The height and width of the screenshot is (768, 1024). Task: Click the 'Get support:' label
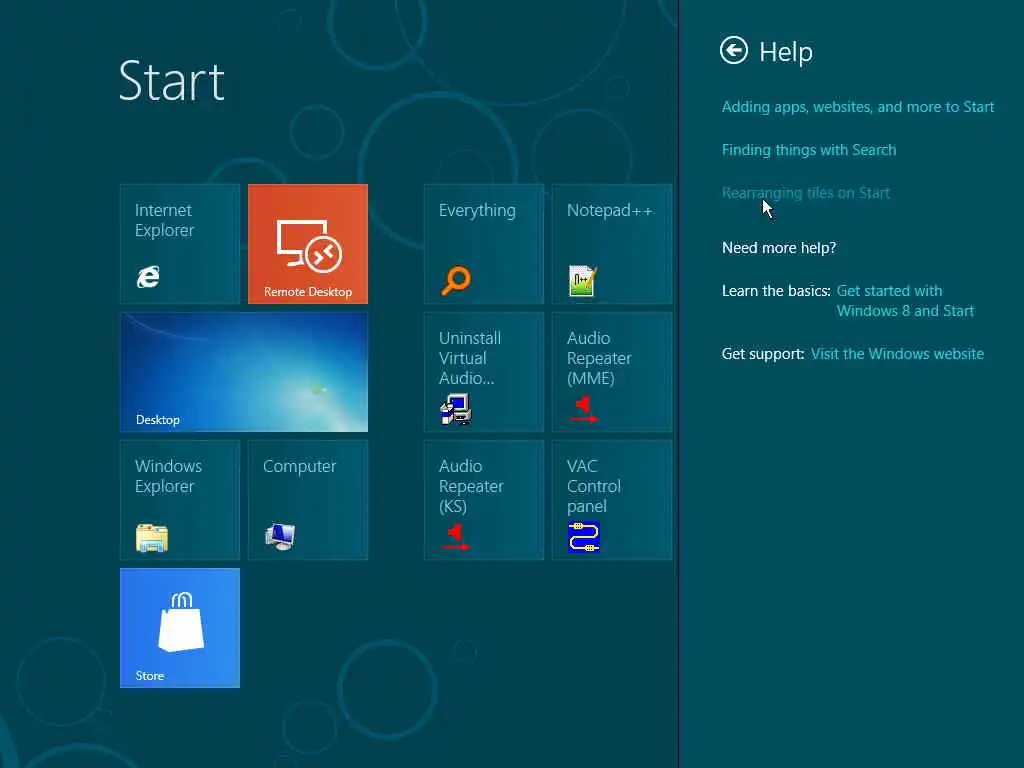pyautogui.click(x=763, y=354)
